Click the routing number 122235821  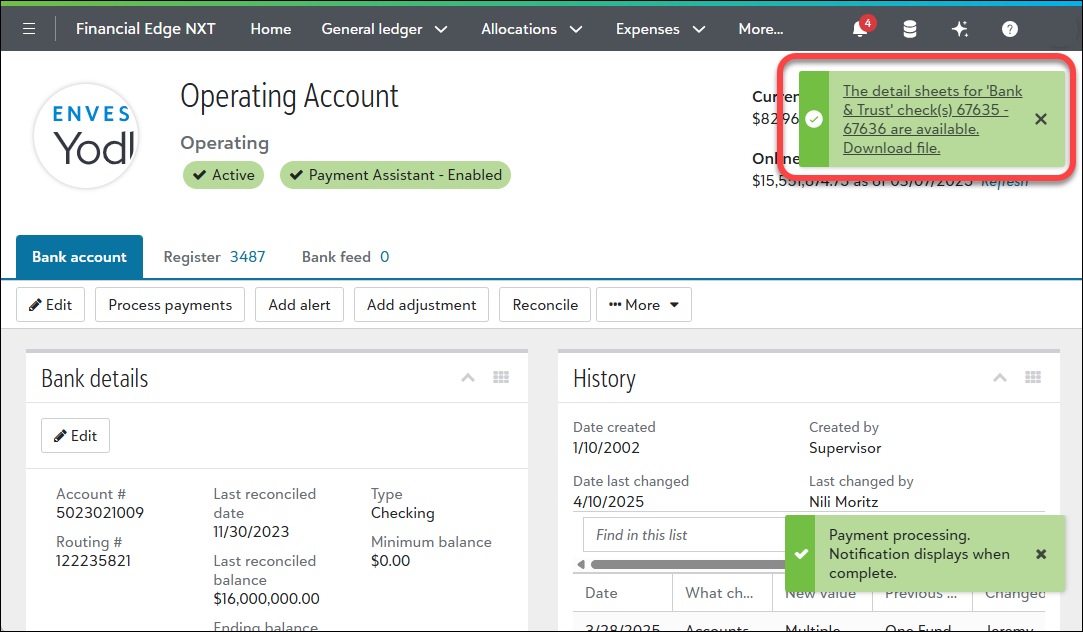pos(93,560)
